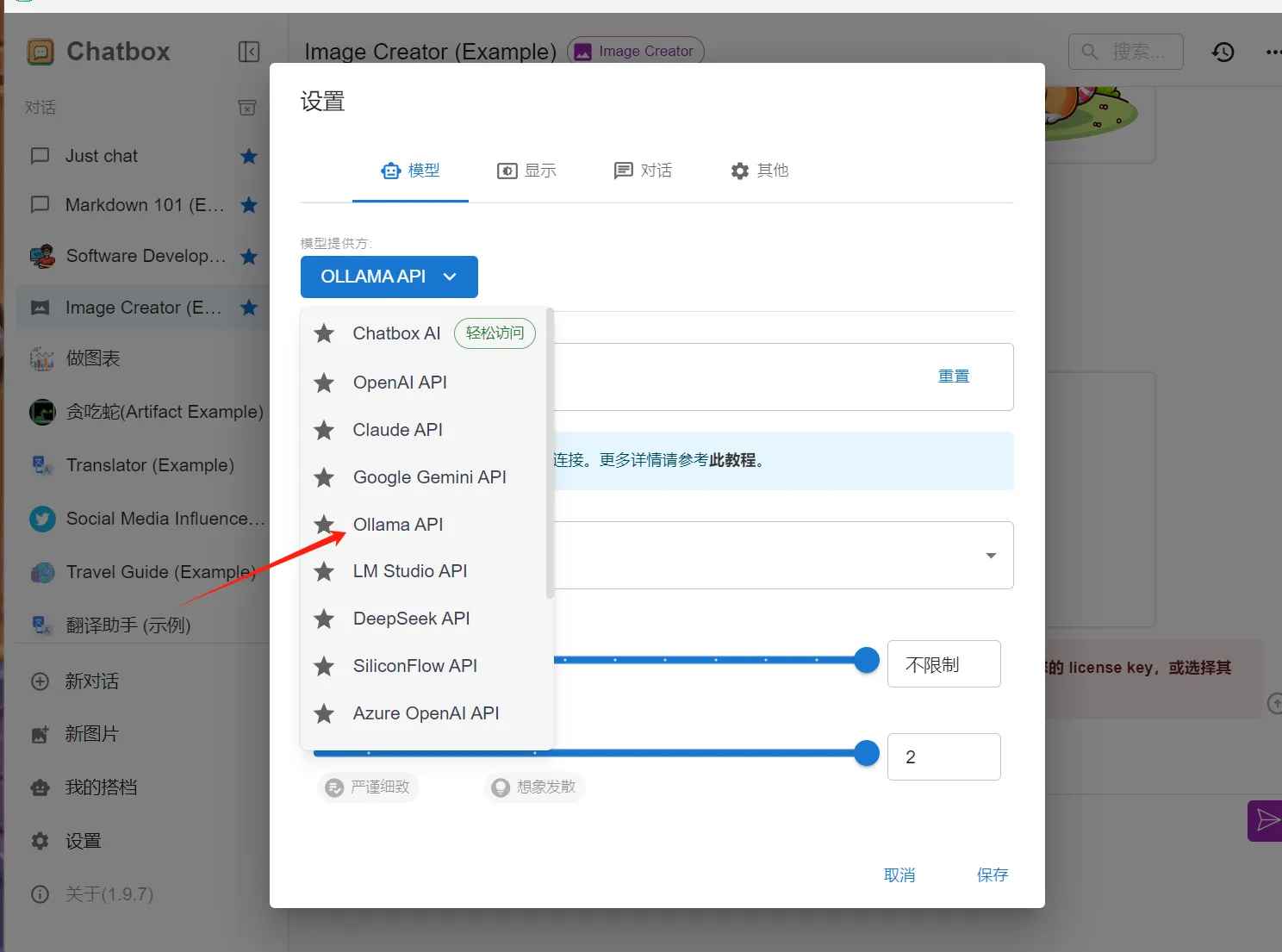
Task: Open 新图片 from the sidebar
Action: click(93, 734)
